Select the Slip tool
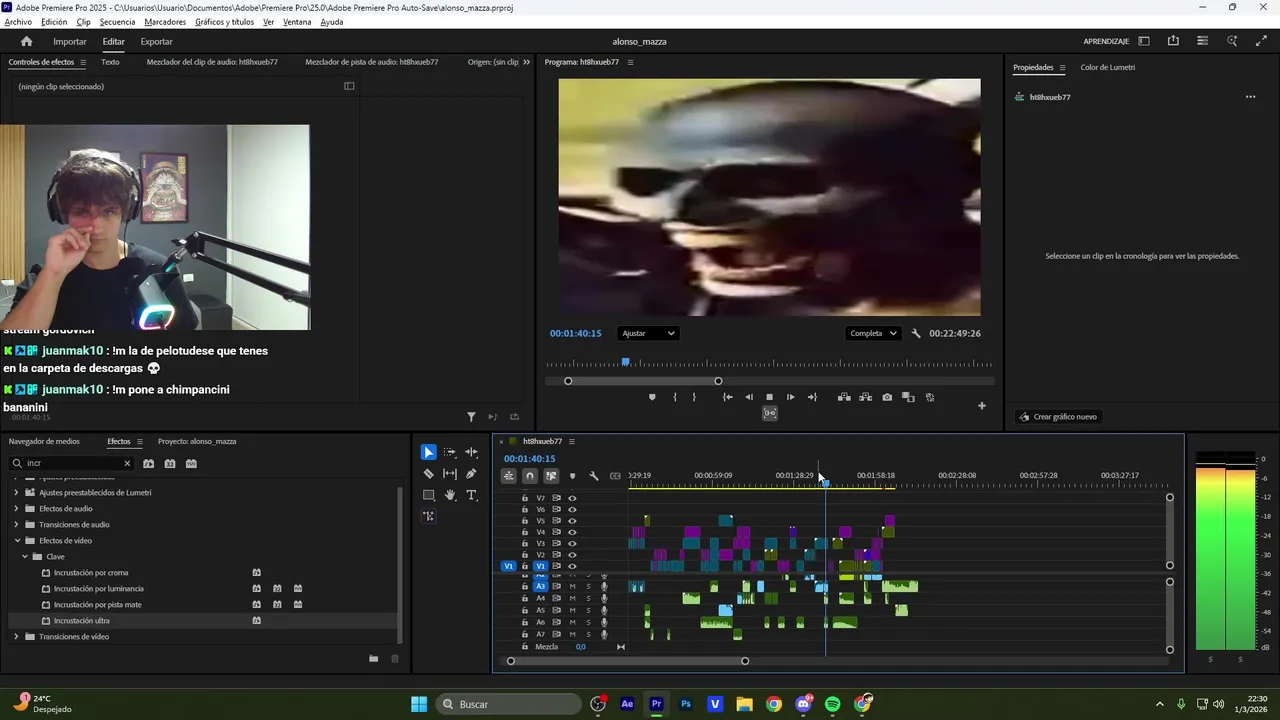The image size is (1280, 720). point(450,474)
